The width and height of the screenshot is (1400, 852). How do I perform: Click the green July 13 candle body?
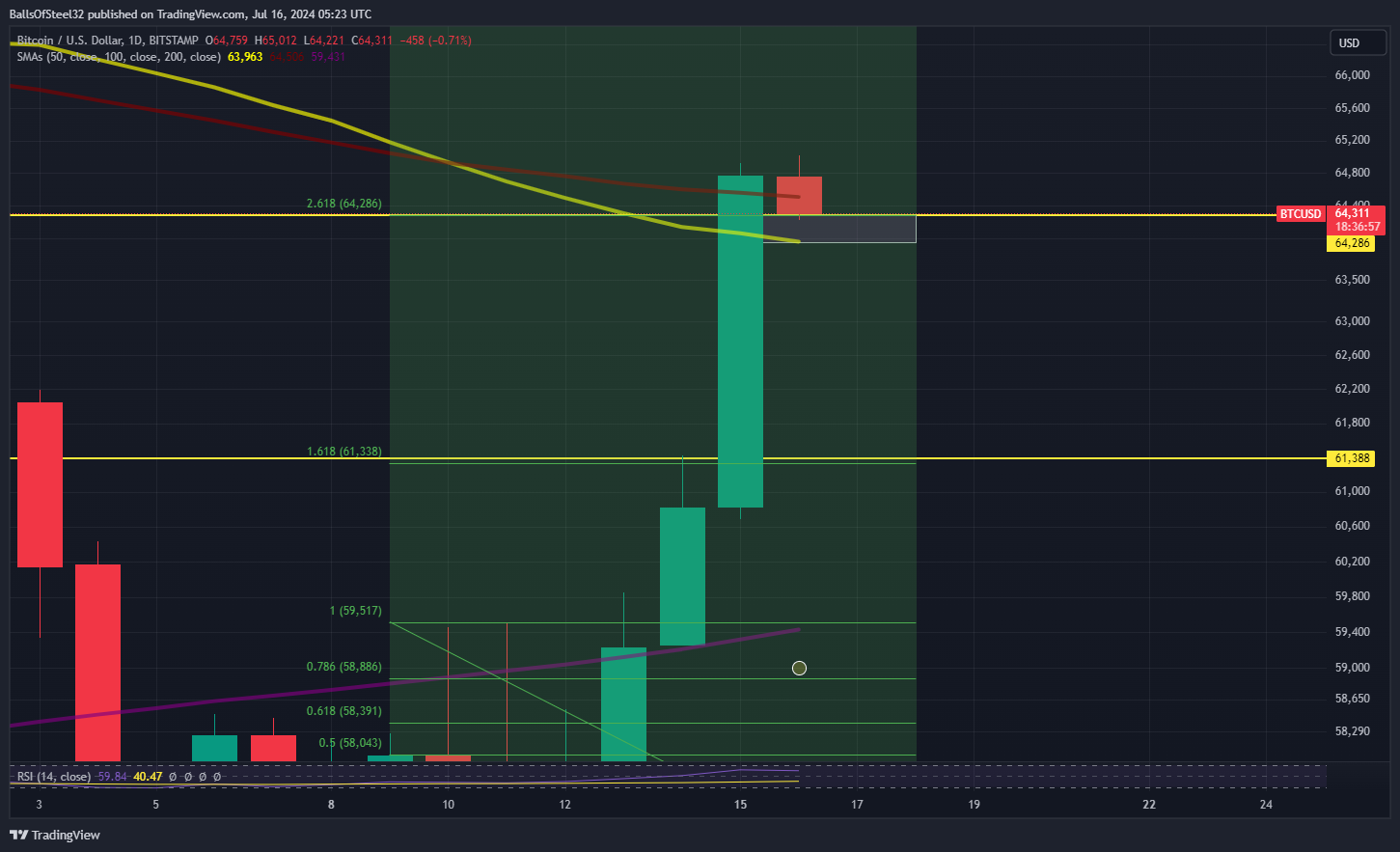pyautogui.click(x=623, y=704)
